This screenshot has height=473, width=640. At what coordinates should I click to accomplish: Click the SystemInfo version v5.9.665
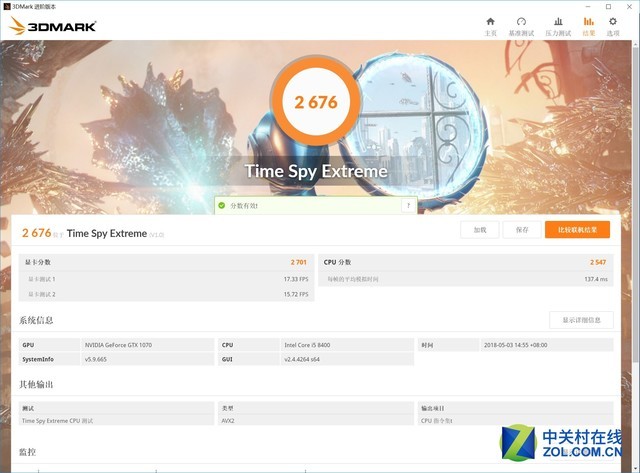point(96,359)
